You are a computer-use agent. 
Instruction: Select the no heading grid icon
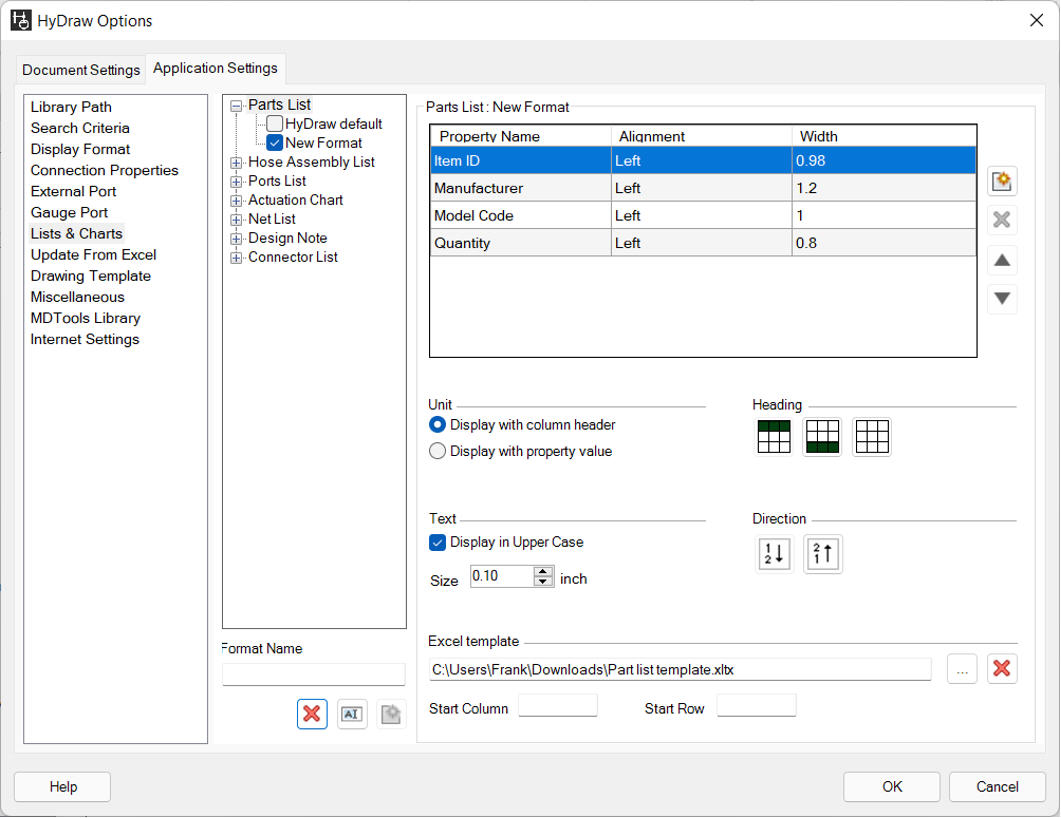[x=872, y=437]
